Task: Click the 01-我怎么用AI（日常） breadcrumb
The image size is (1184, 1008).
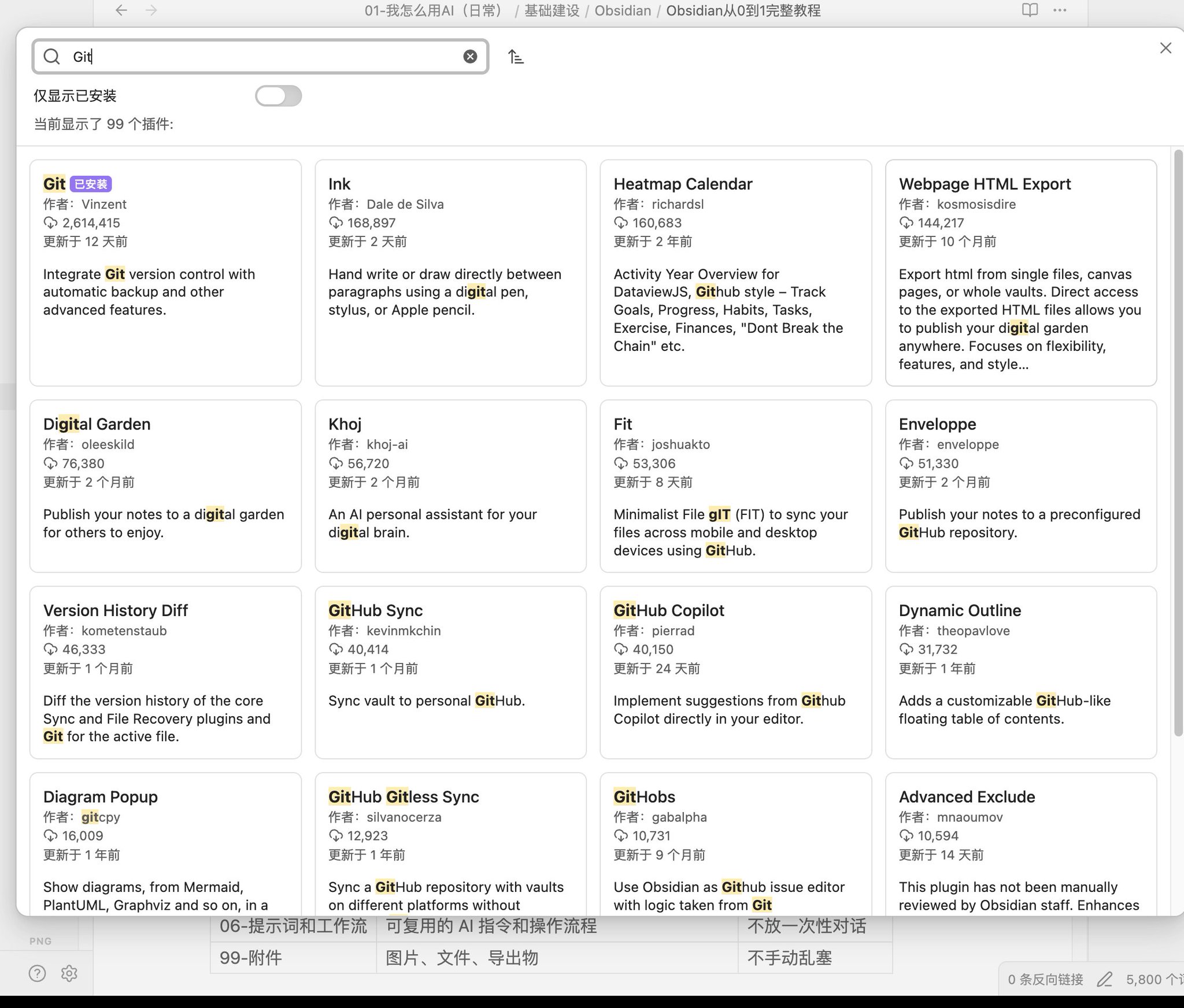Action: [x=437, y=10]
